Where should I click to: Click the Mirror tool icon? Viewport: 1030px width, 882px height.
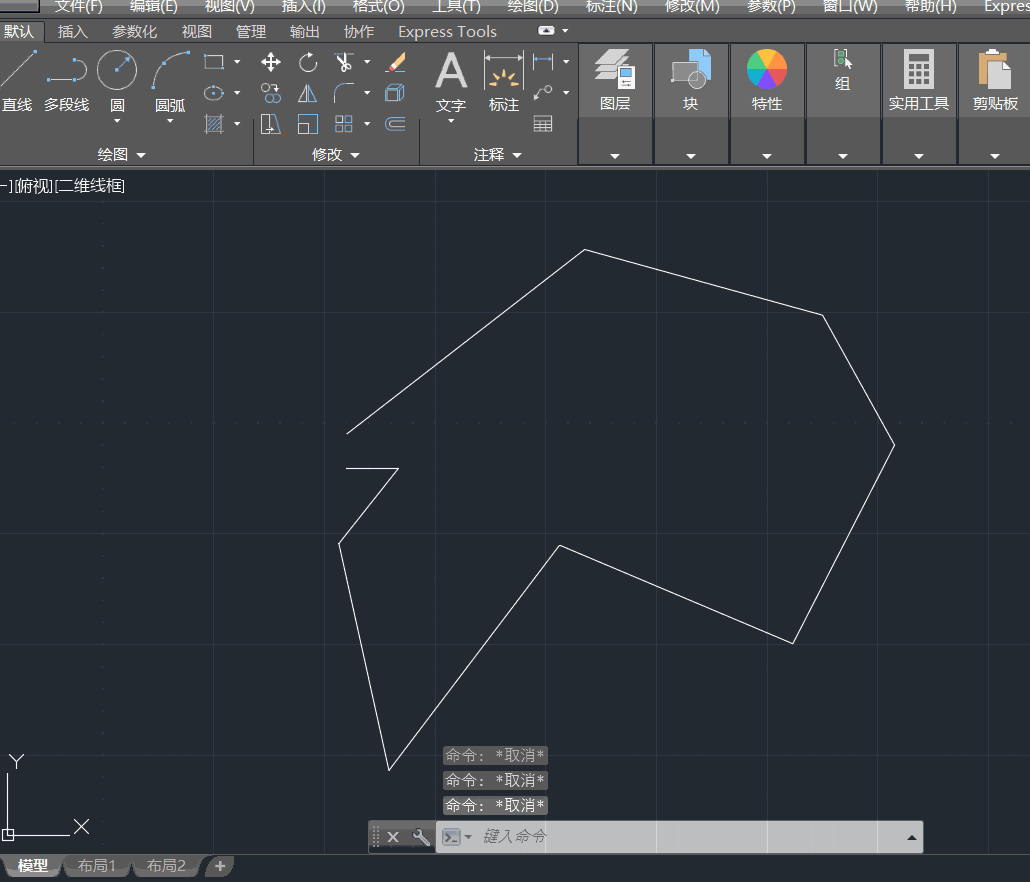click(x=307, y=93)
